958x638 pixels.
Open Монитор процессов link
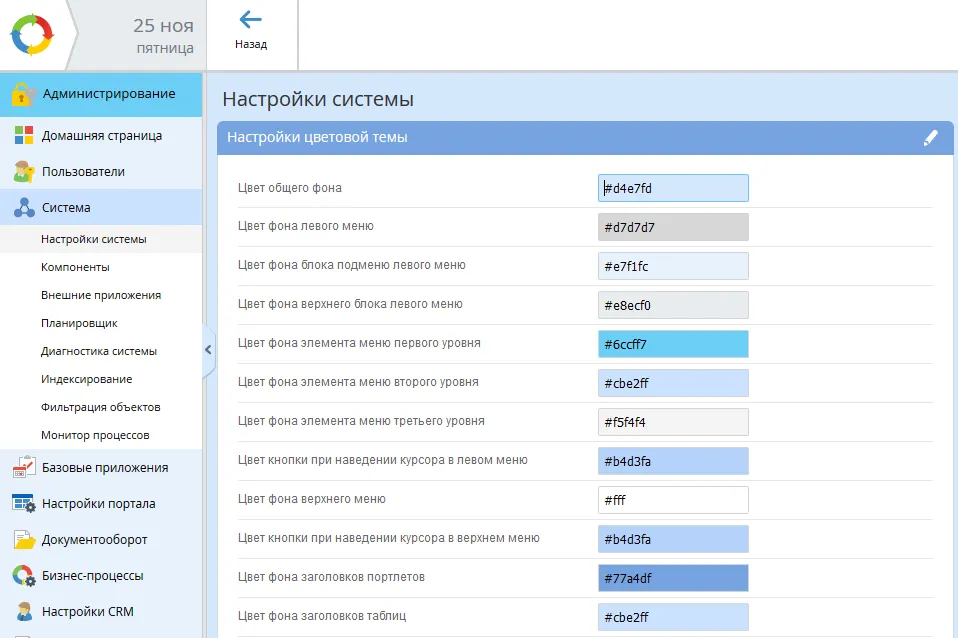pos(95,435)
